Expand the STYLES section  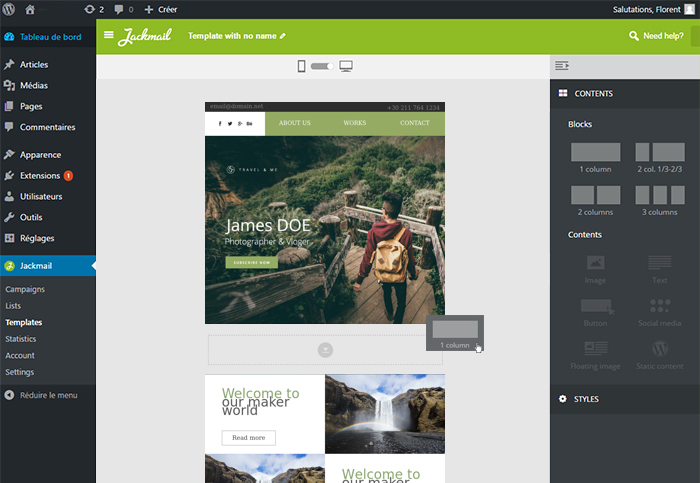(x=625, y=399)
